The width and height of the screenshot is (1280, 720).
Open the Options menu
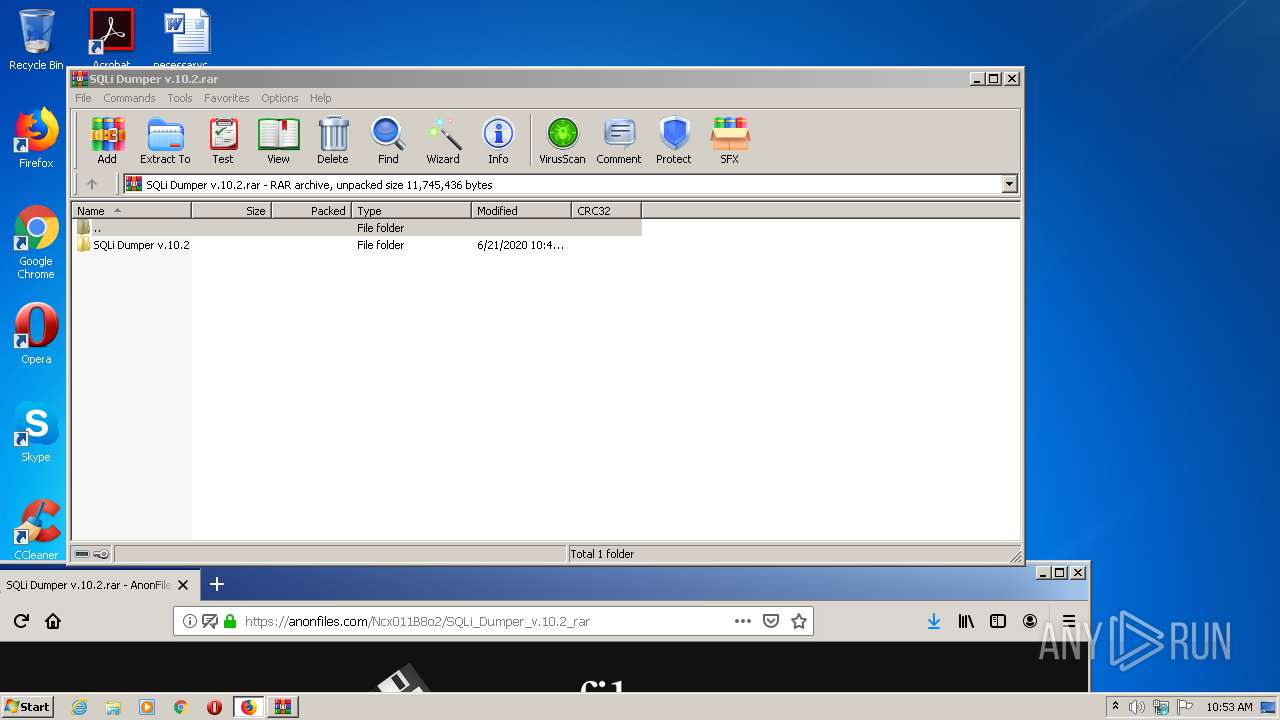(280, 98)
